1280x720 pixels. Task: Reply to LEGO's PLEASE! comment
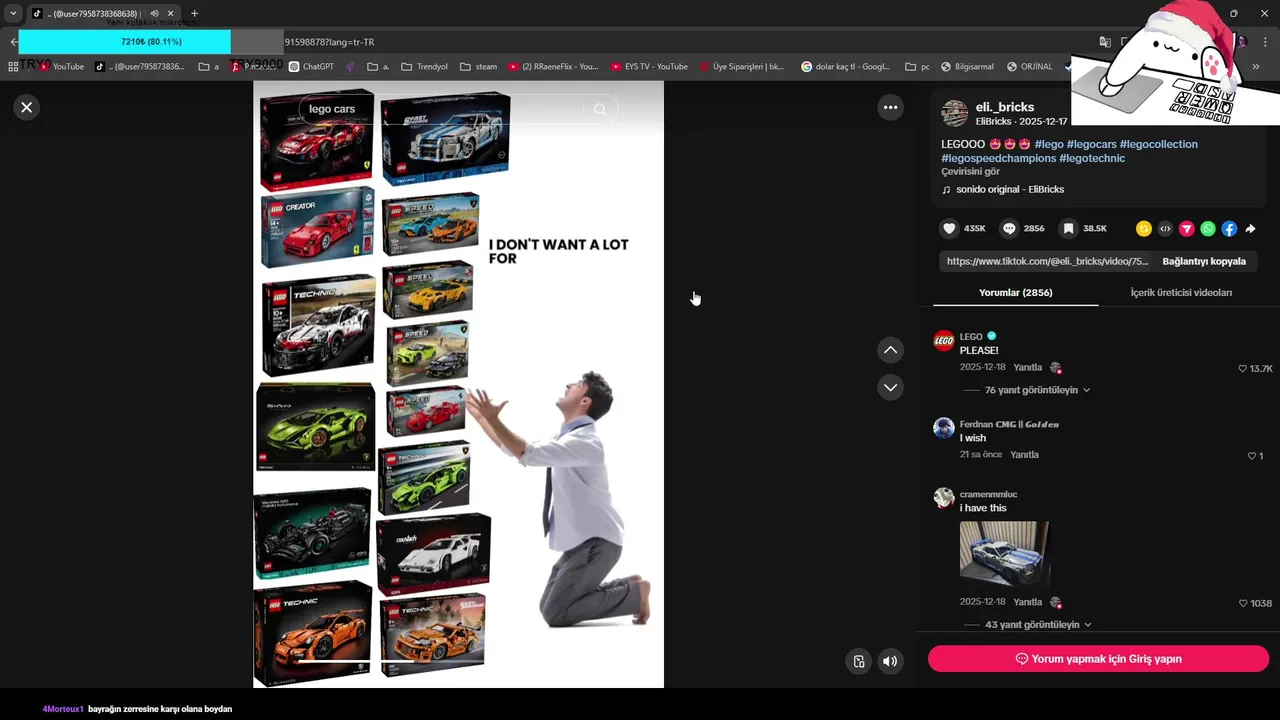click(1027, 367)
